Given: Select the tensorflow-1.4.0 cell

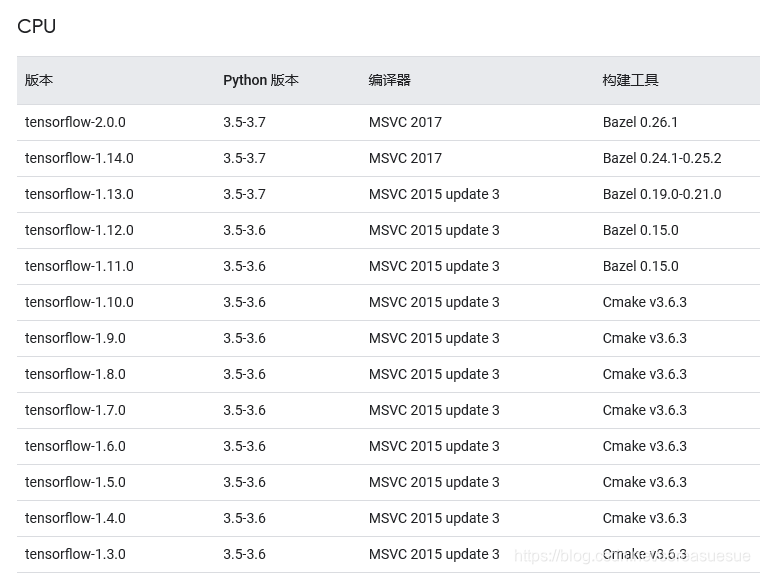Looking at the screenshot, I should pos(75,518).
